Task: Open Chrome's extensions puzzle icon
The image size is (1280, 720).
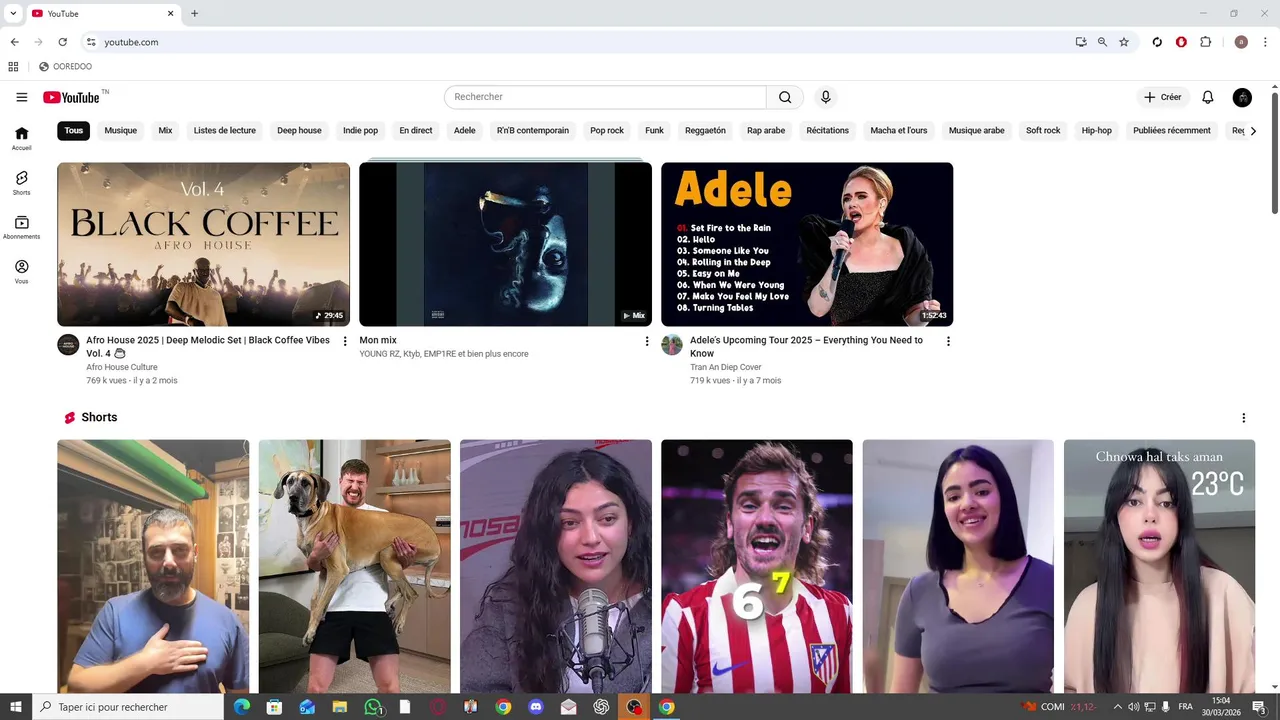Action: (x=1205, y=42)
